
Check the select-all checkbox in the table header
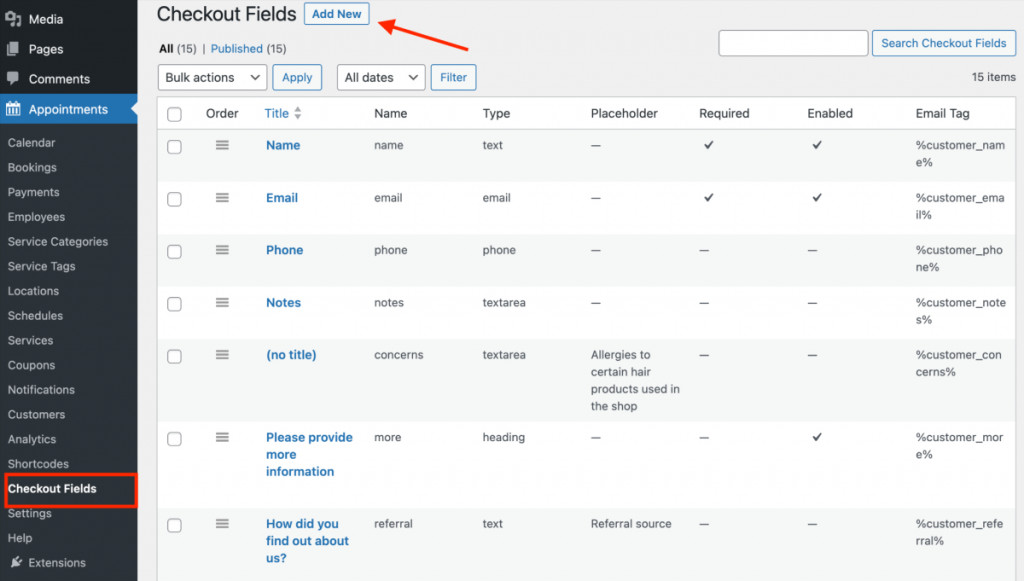pos(175,113)
